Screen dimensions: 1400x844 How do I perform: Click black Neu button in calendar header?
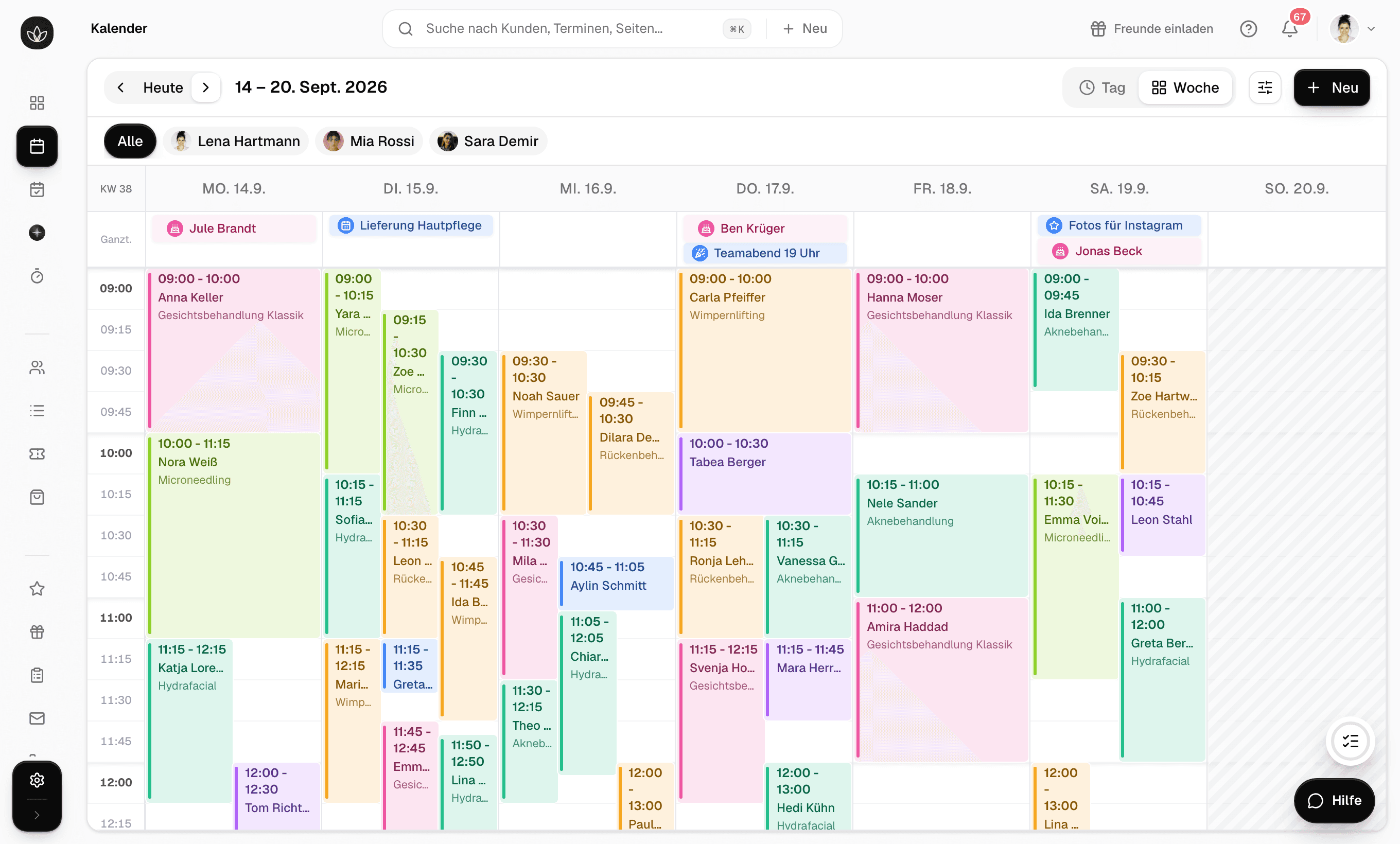[x=1332, y=87]
